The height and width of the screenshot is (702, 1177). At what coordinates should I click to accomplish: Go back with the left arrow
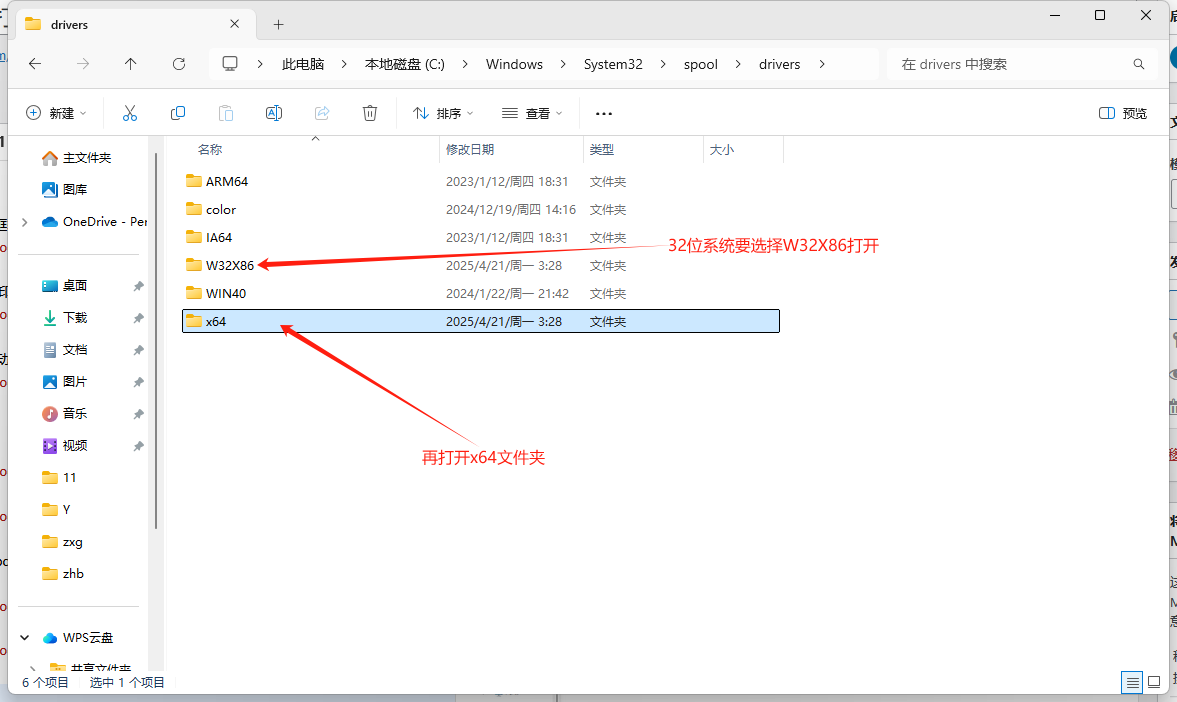pyautogui.click(x=35, y=64)
